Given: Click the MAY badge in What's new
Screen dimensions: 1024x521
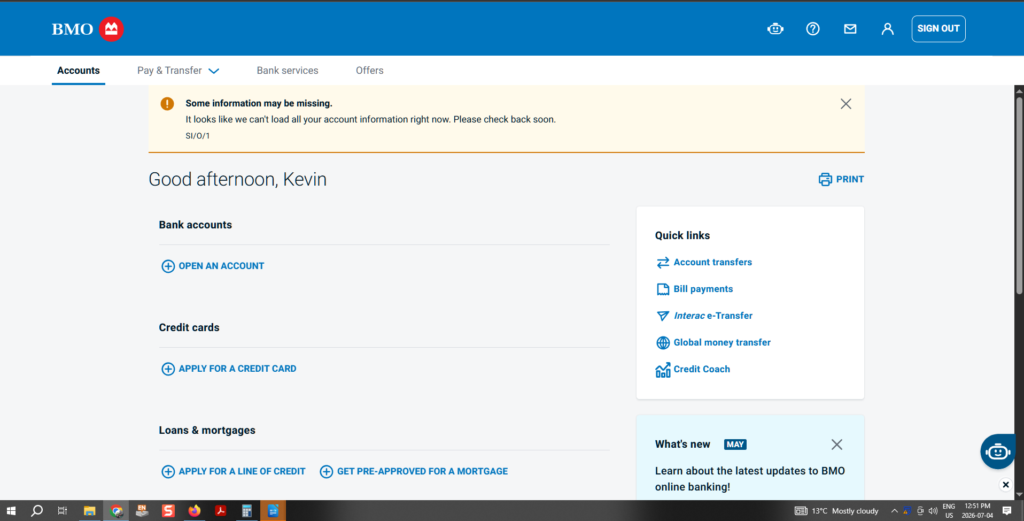Looking at the screenshot, I should (x=735, y=444).
